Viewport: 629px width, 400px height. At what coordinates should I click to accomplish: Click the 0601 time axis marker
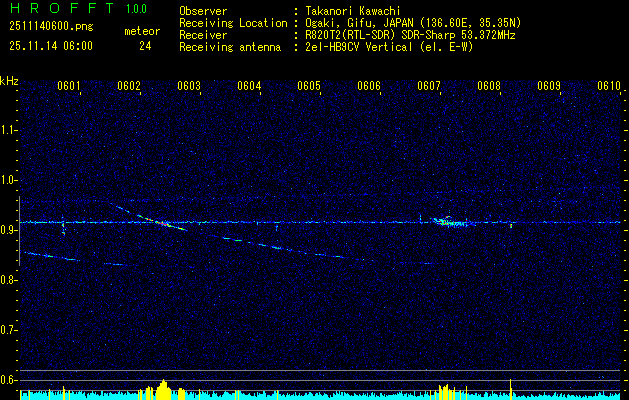[x=69, y=86]
